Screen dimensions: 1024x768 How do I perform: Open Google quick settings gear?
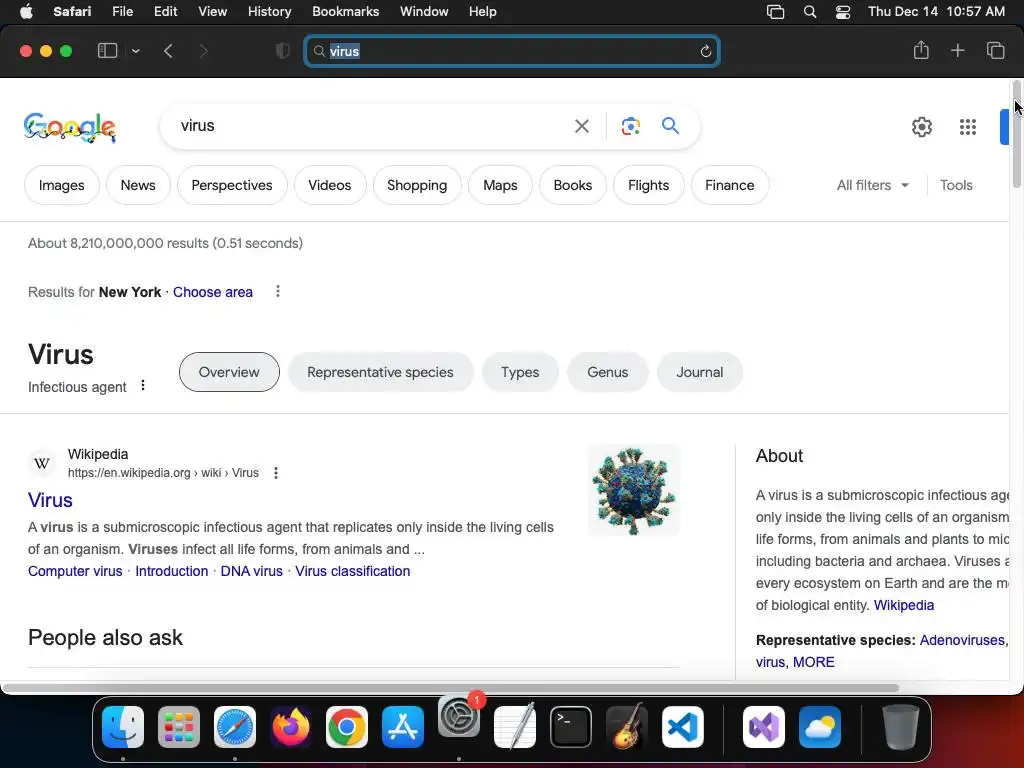point(921,127)
